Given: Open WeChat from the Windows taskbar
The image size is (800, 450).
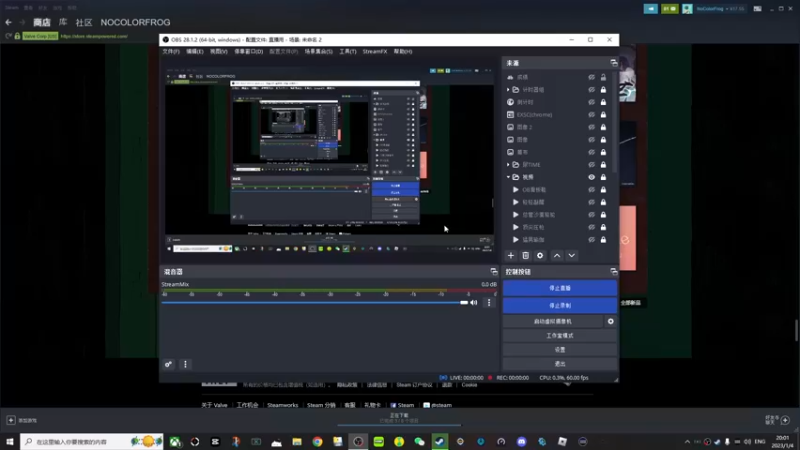Looking at the screenshot, I should [x=419, y=442].
